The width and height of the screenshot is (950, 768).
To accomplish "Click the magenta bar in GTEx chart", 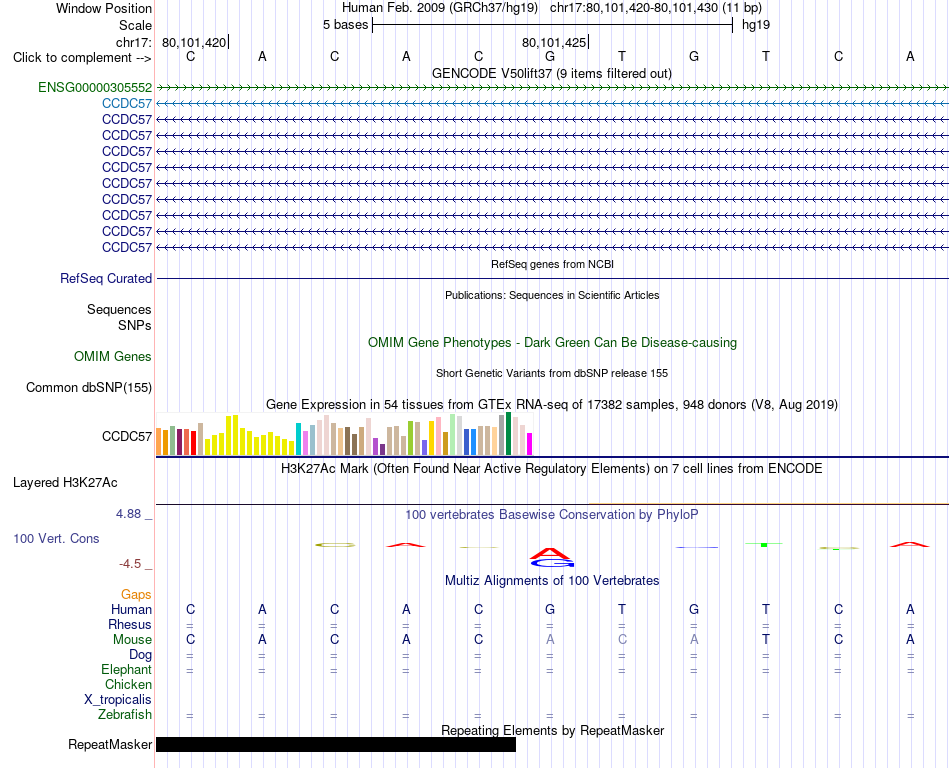I will pos(529,444).
